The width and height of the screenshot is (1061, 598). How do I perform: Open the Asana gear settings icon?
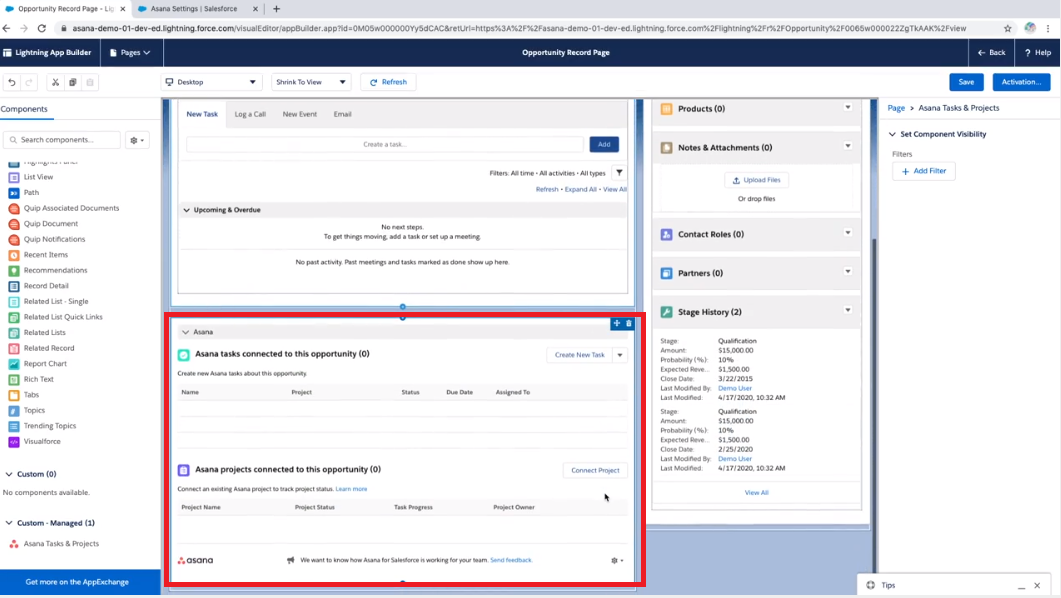616,560
